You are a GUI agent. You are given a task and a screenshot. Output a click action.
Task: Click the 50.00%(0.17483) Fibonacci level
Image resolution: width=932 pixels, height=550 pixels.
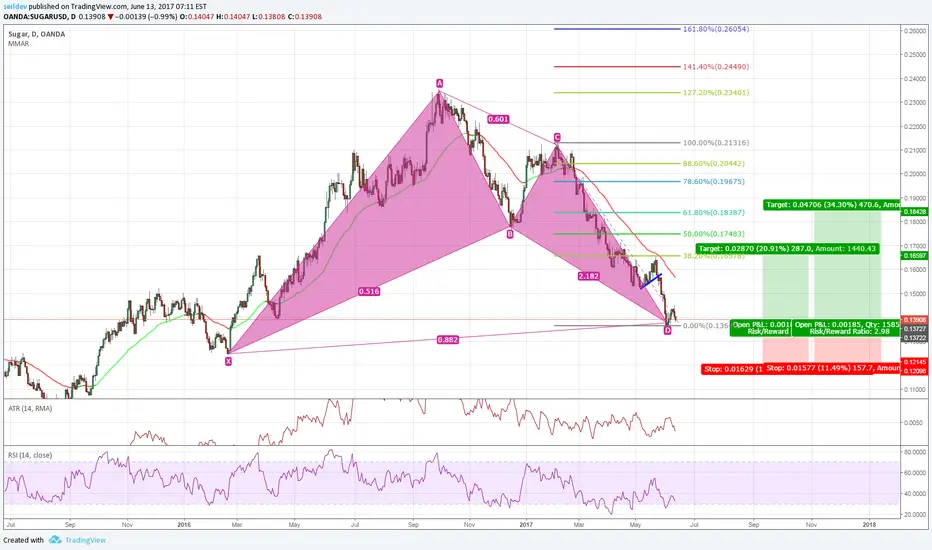coord(713,234)
